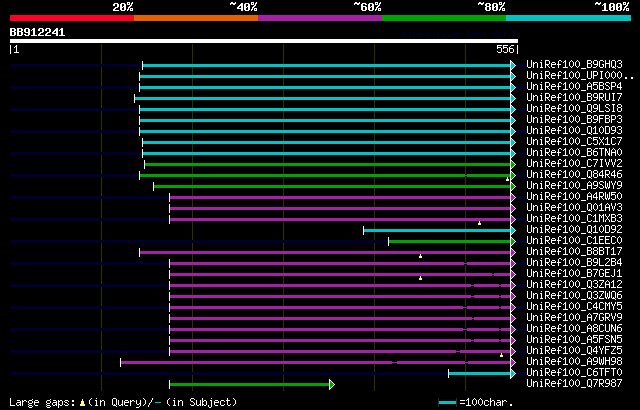Select the UniRef100_Q84R46 label
Image resolution: width=640 pixels, height=410 pixels.
click(x=574, y=175)
